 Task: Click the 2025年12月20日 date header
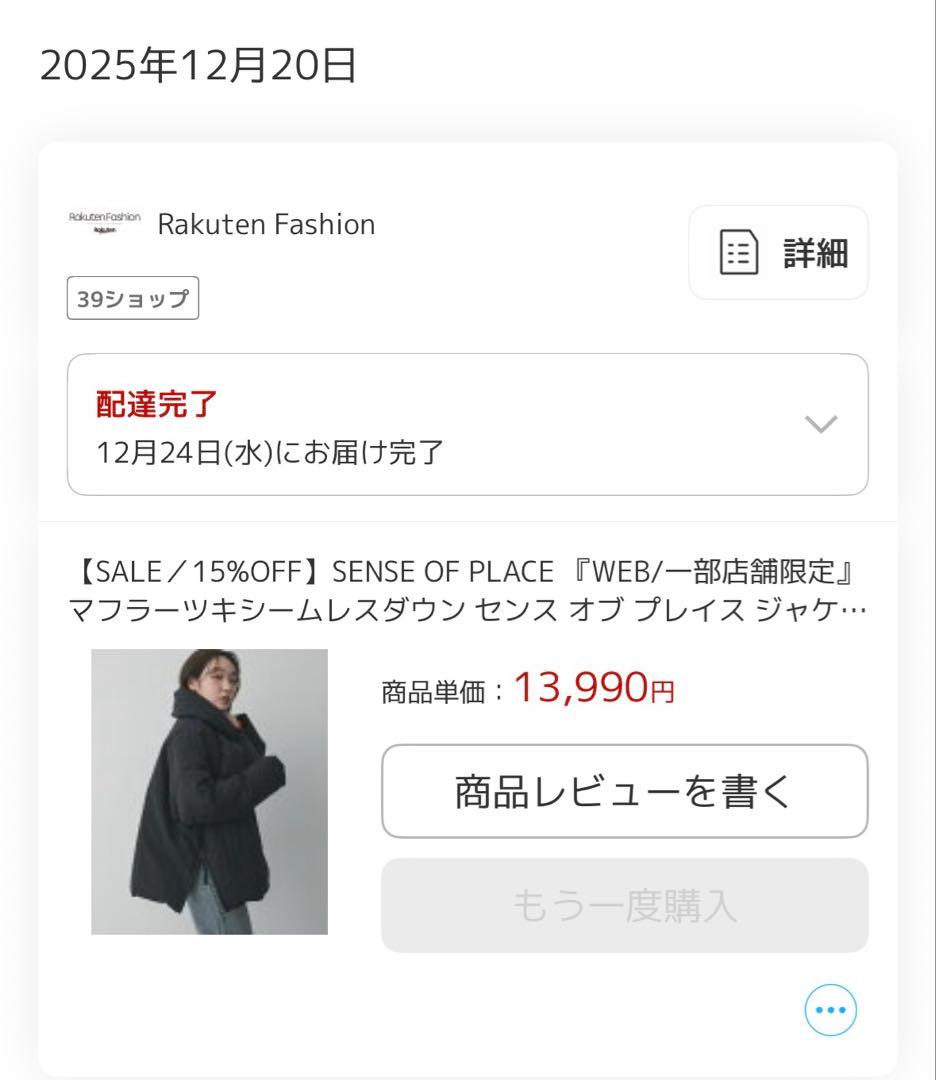196,64
